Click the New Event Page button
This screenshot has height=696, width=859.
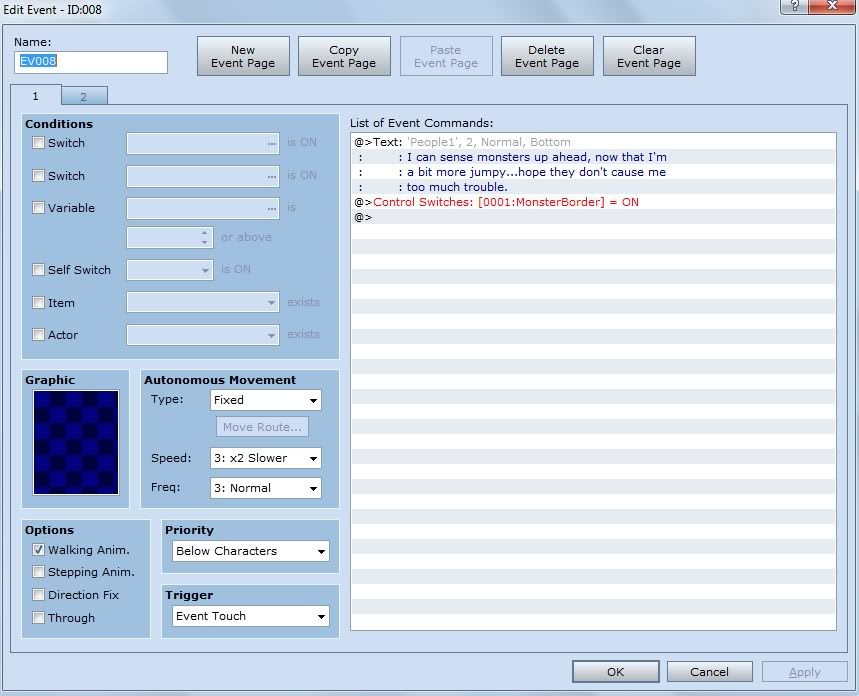click(x=243, y=57)
